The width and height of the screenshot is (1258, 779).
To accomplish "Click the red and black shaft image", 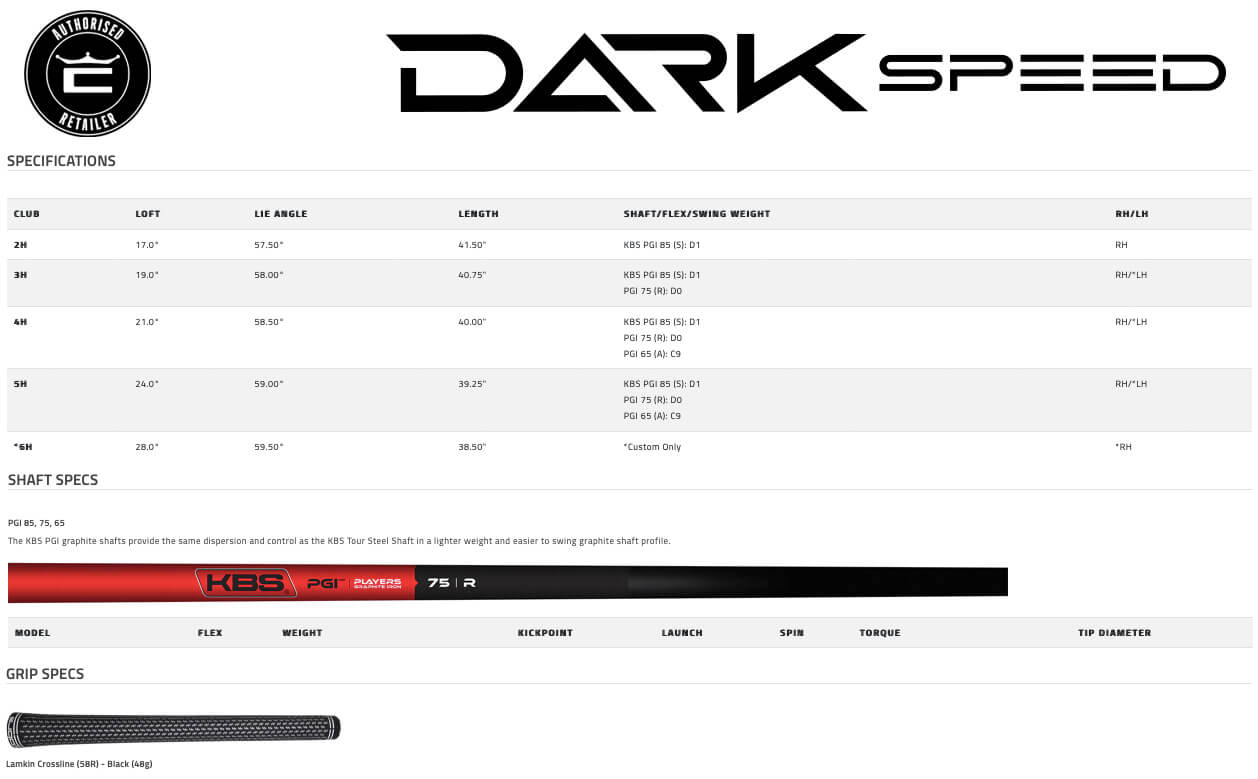I will coord(507,583).
